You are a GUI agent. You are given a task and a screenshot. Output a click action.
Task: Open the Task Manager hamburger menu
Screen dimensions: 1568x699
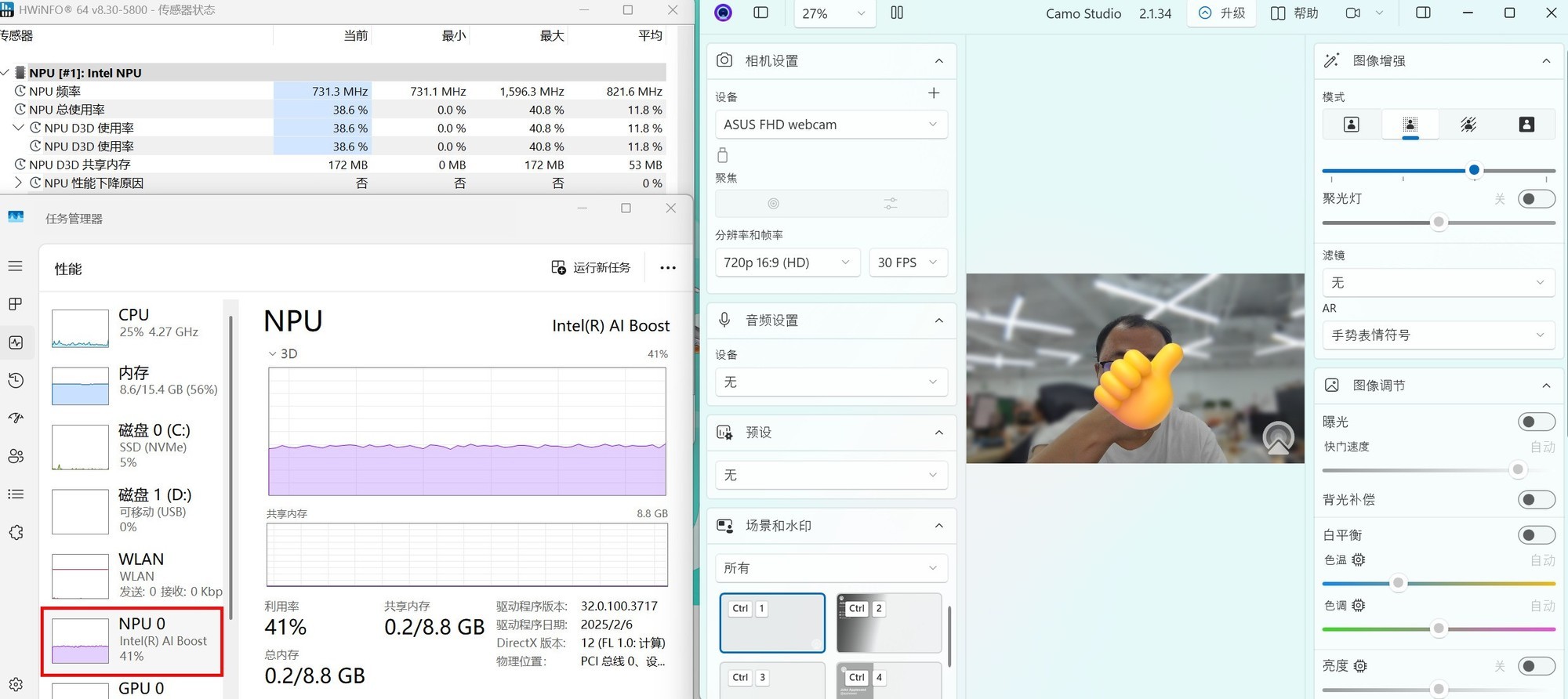[x=16, y=266]
